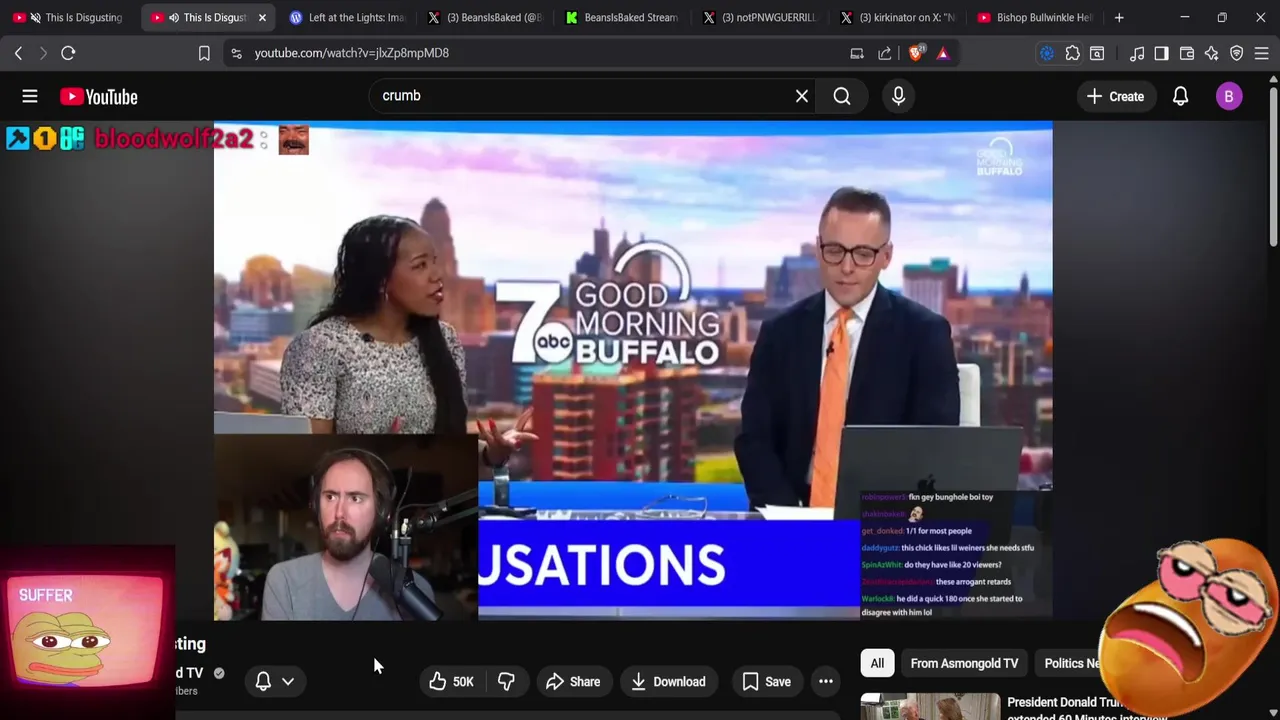Screen dimensions: 1280x720
Task: Click the channel verified checkmark badge
Action: [x=219, y=673]
